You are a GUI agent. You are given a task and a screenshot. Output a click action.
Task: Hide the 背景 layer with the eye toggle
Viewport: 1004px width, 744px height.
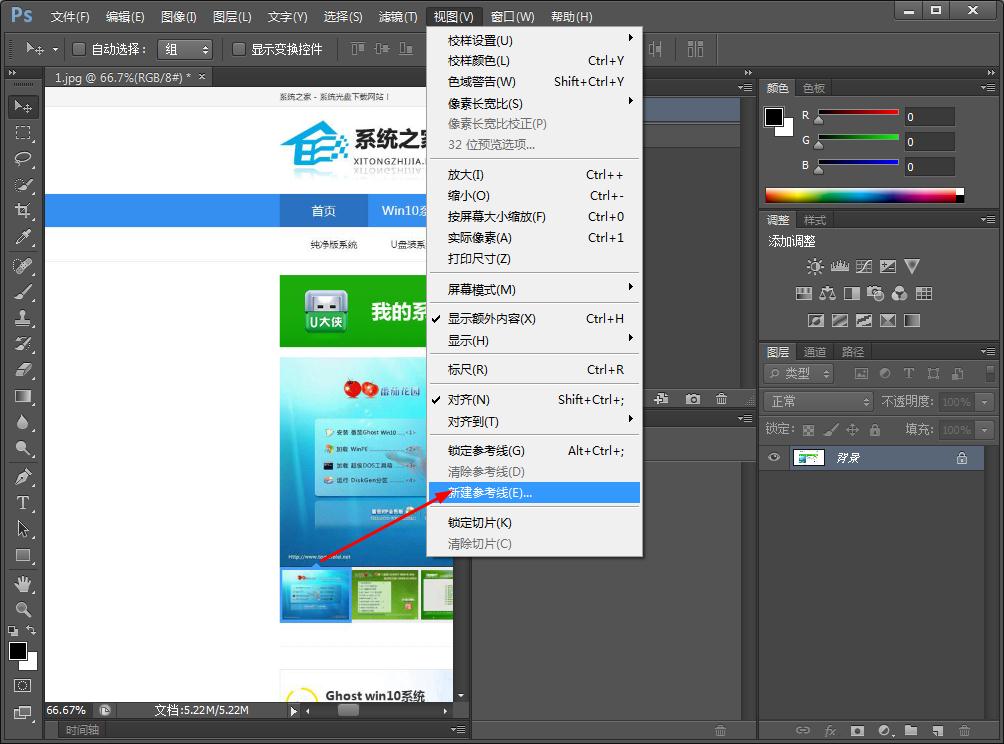tap(773, 457)
